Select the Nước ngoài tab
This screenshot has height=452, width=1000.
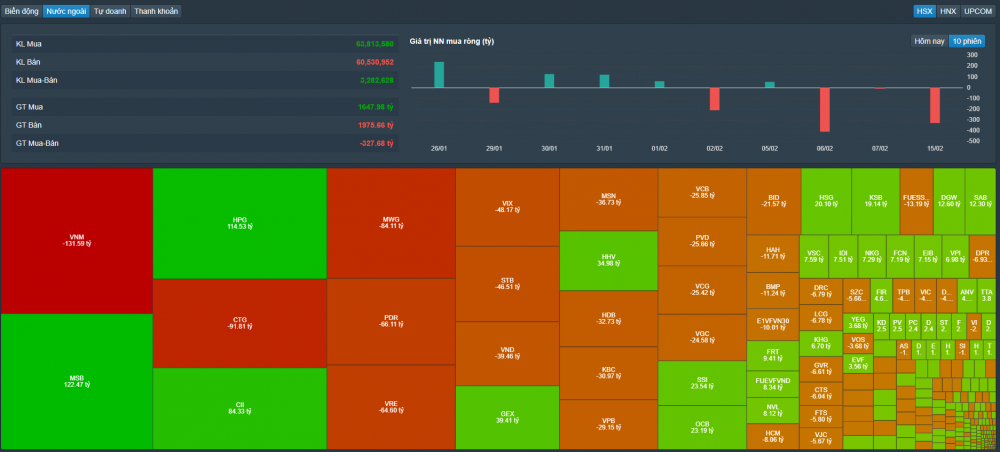pos(66,11)
